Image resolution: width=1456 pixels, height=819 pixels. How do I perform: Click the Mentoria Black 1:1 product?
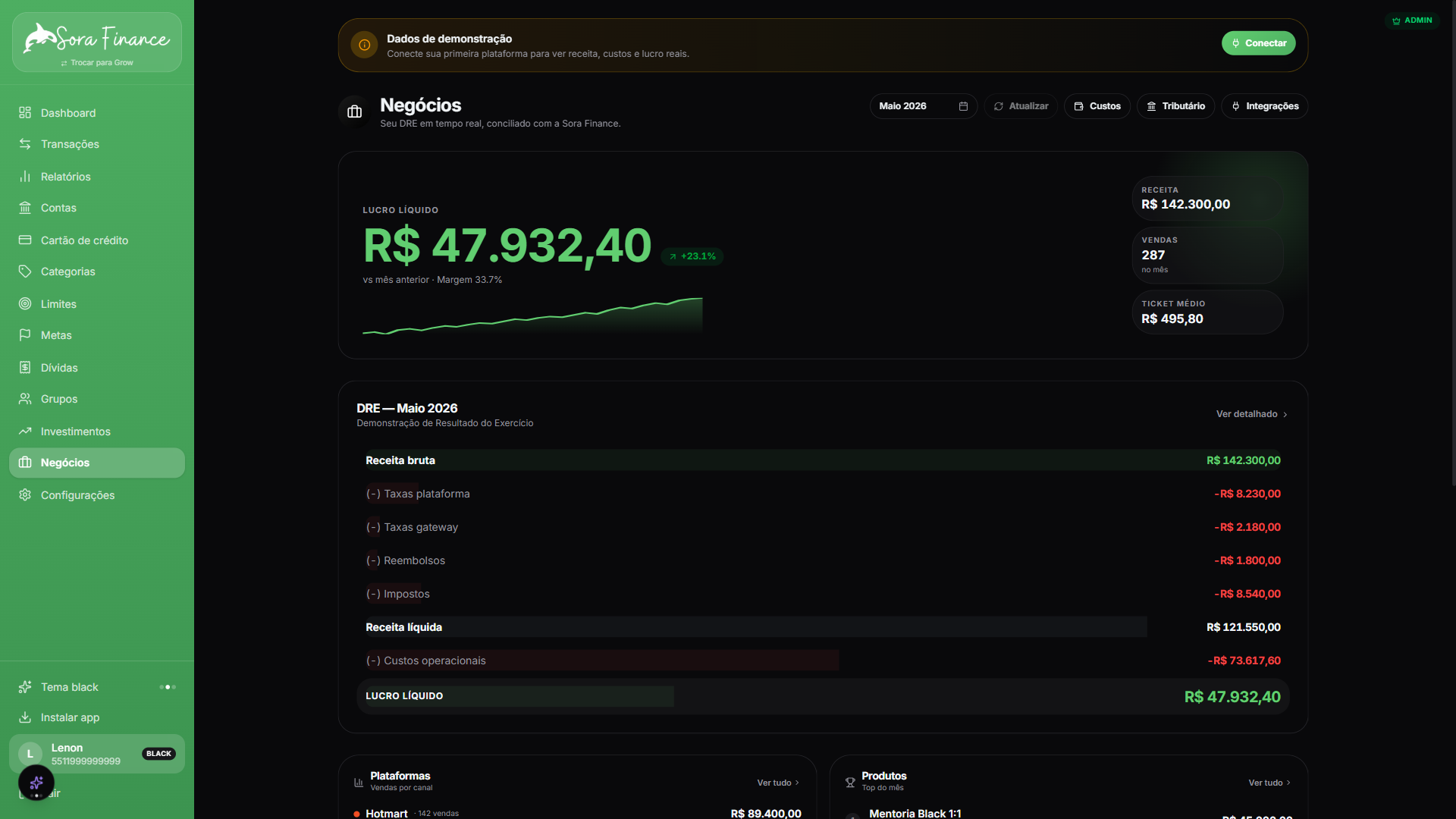pos(915,813)
